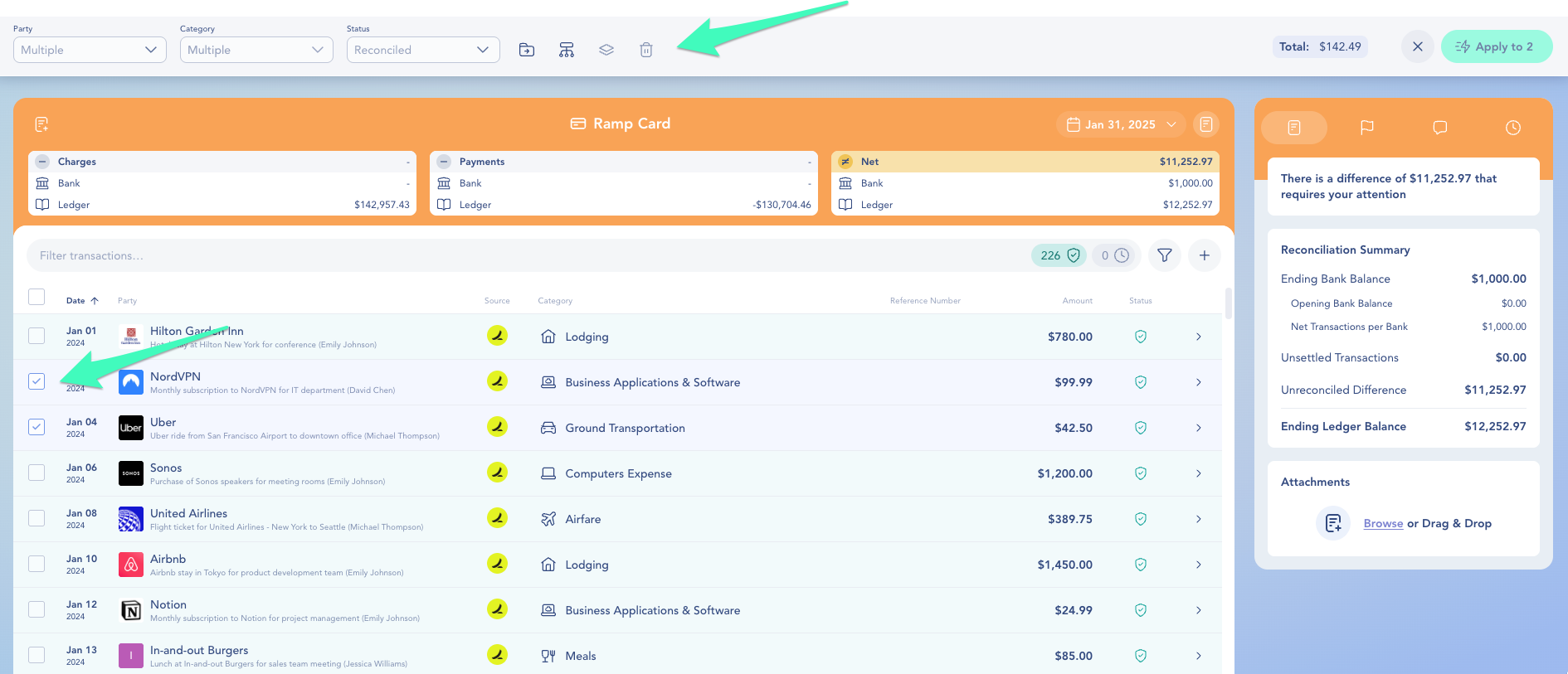Click the Browse attachments link

(1383, 523)
